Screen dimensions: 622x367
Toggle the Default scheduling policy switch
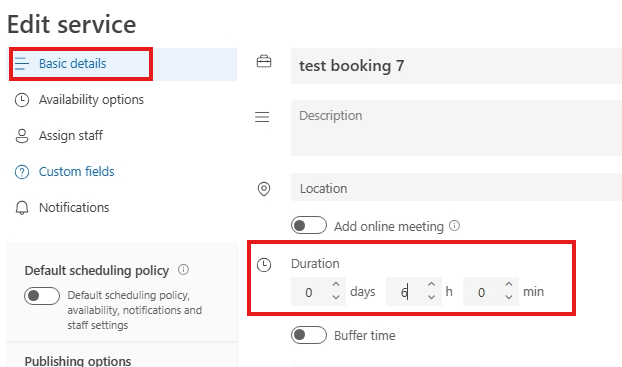(42, 296)
